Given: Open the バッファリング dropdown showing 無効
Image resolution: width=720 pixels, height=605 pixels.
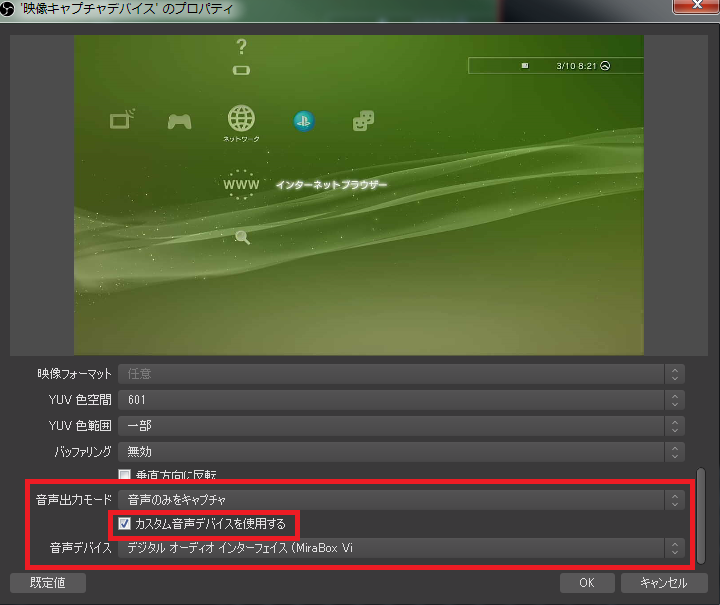Looking at the screenshot, I should click(x=401, y=452).
